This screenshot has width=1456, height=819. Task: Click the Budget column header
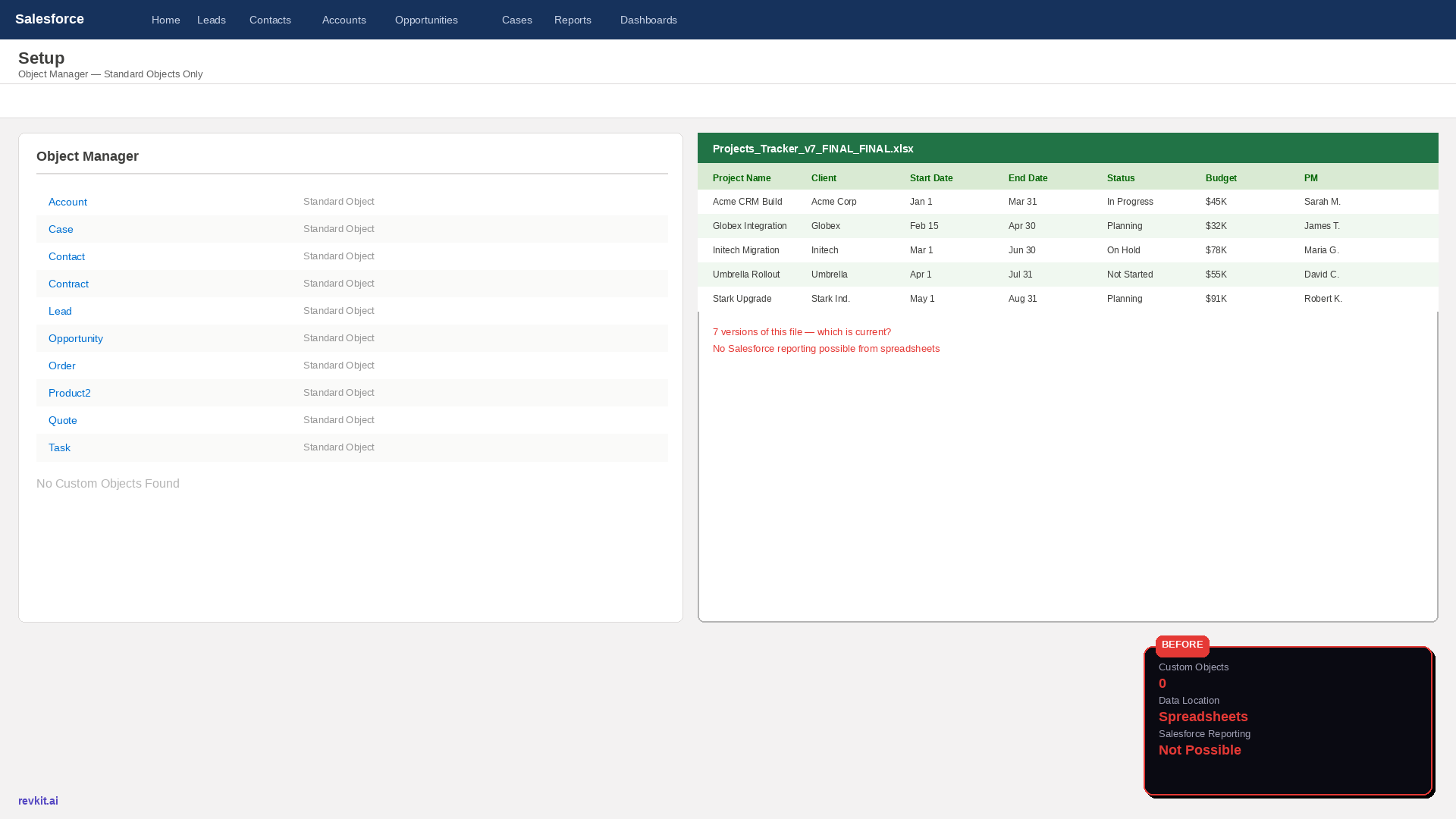tap(1221, 178)
